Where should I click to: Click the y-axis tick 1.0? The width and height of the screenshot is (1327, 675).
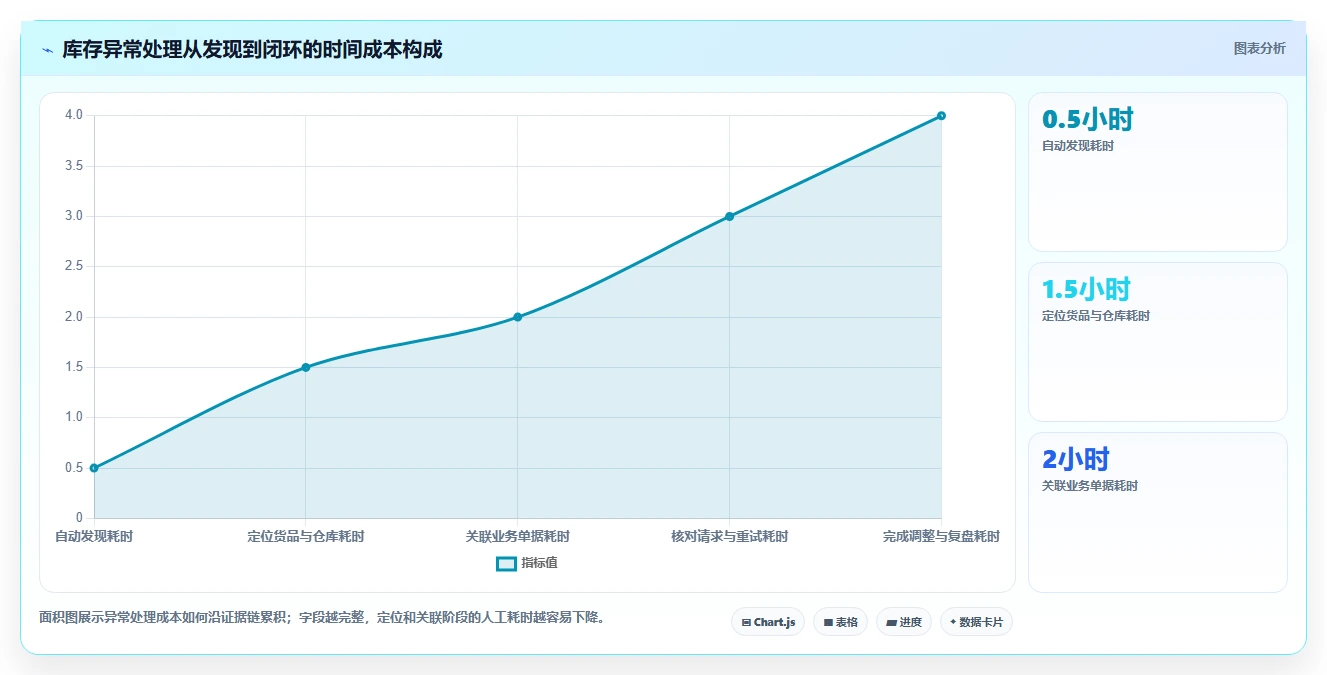(74, 417)
